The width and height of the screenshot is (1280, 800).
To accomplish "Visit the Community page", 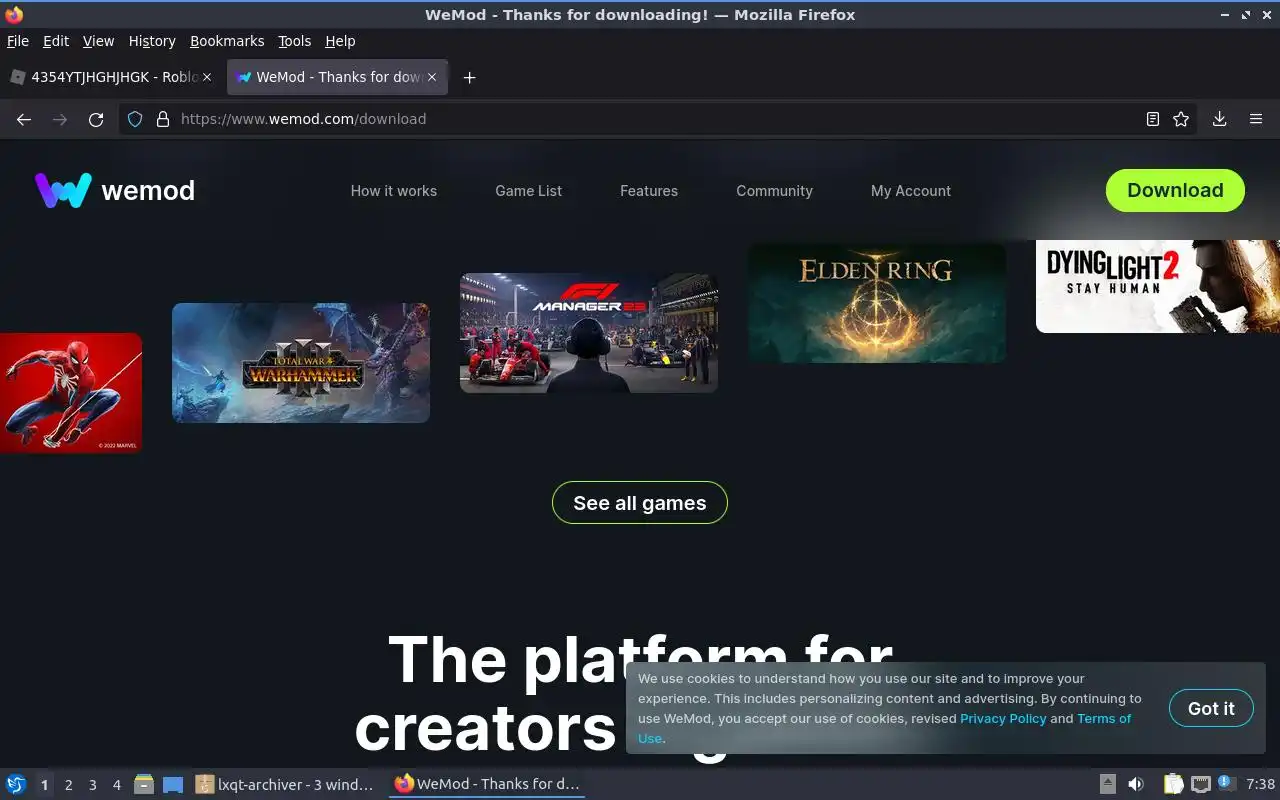I will (x=775, y=191).
